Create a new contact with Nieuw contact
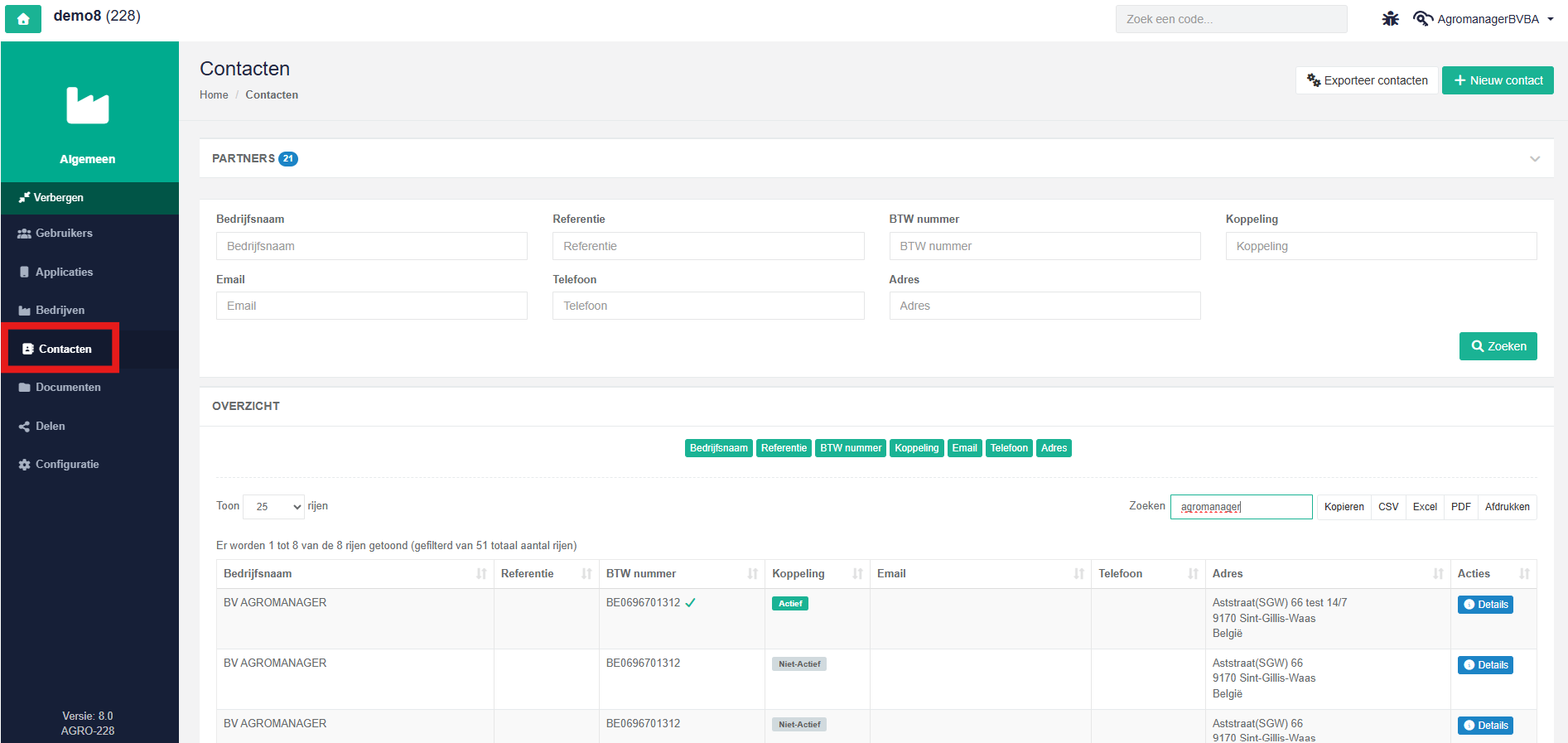Image resolution: width=1568 pixels, height=743 pixels. [1498, 80]
